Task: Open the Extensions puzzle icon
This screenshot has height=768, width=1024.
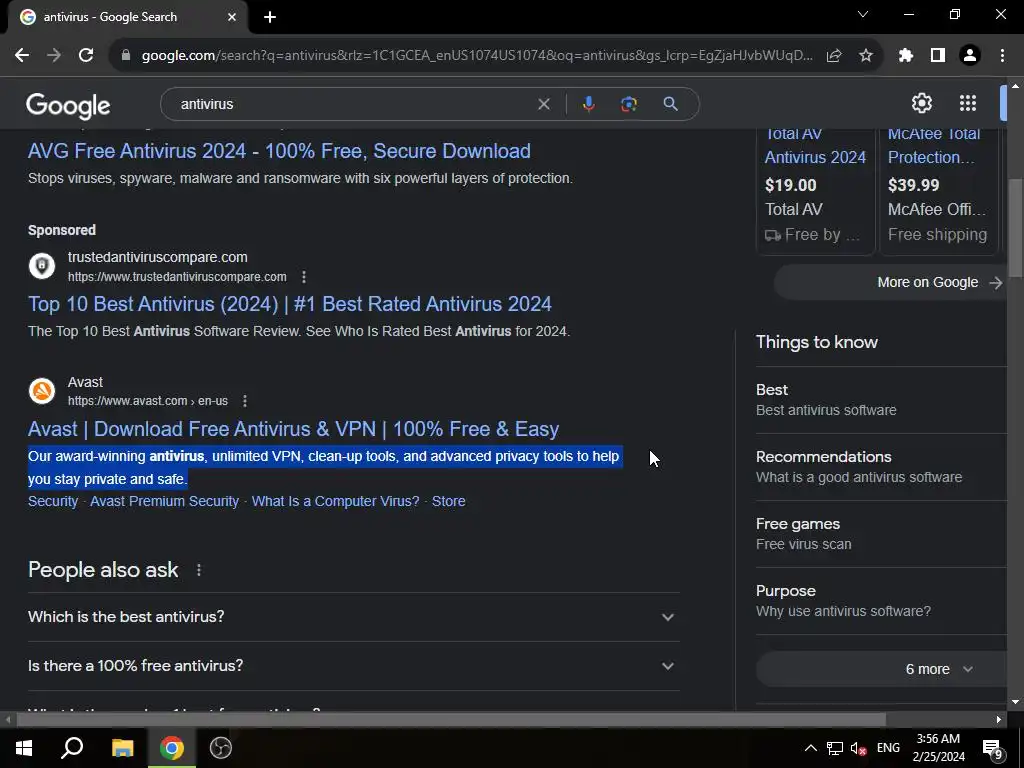Action: tap(906, 56)
